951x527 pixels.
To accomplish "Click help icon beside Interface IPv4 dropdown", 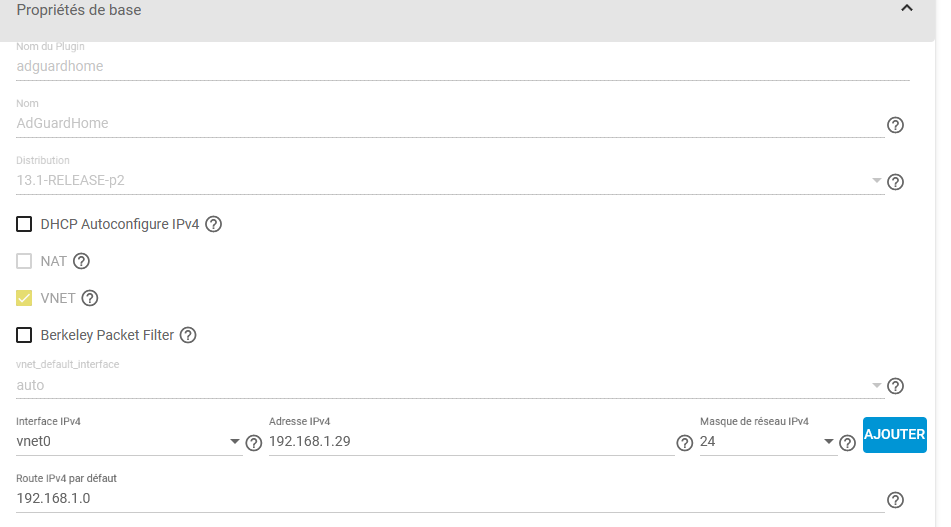I will pos(254,443).
